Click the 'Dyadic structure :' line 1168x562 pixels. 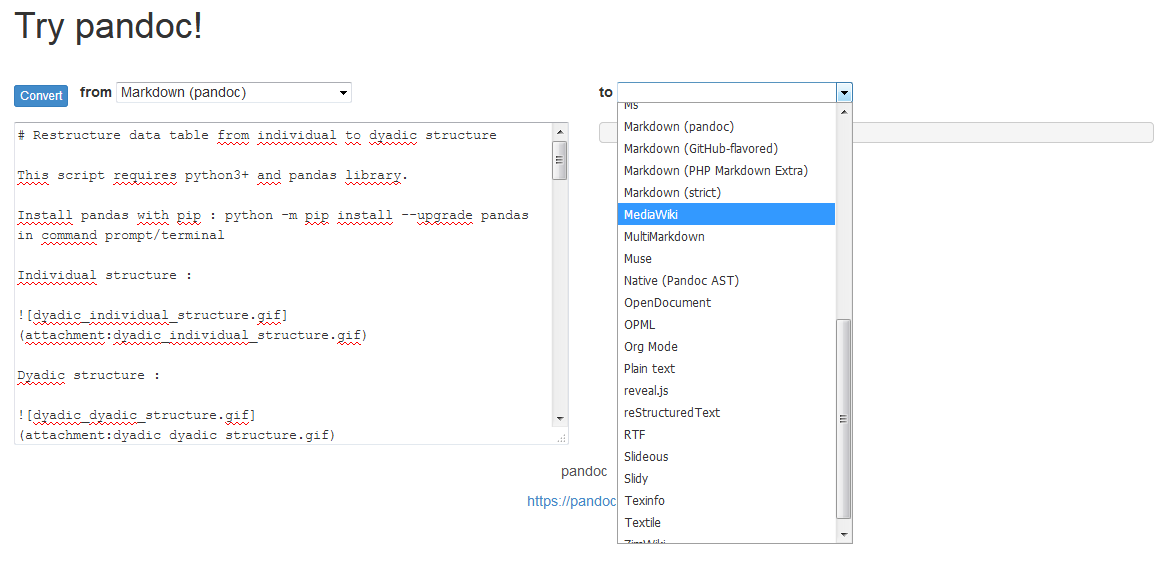tap(89, 375)
